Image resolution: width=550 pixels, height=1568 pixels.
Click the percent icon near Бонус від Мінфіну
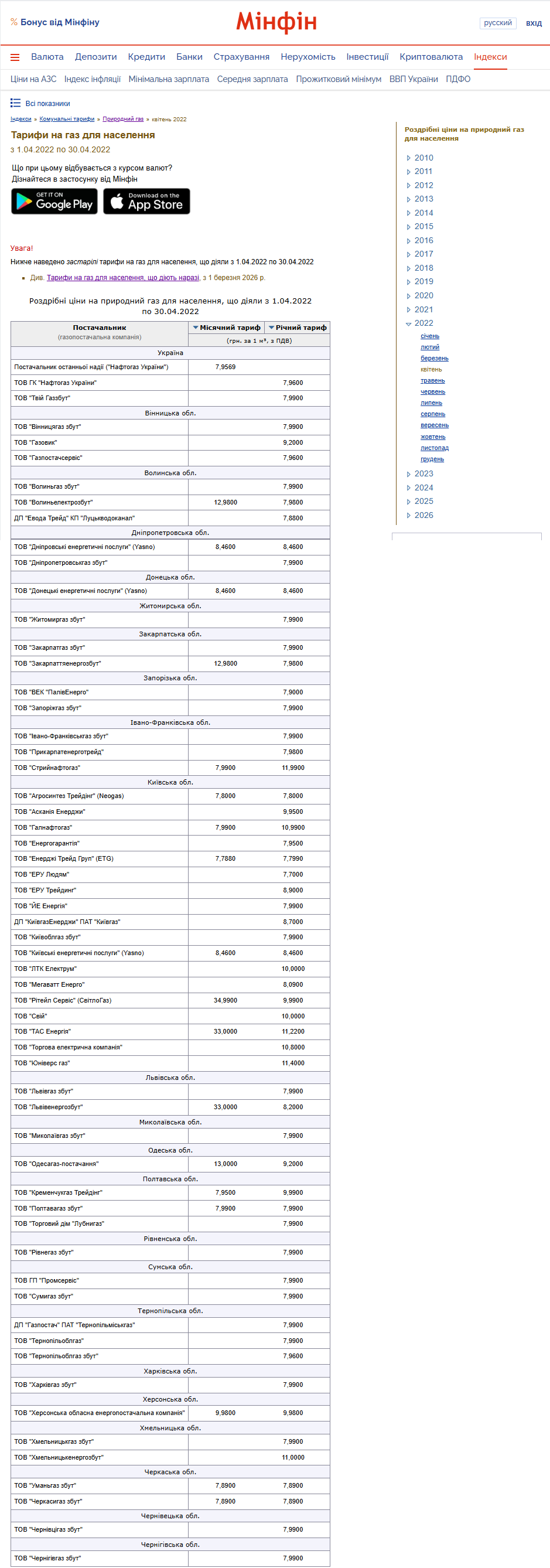click(x=14, y=22)
